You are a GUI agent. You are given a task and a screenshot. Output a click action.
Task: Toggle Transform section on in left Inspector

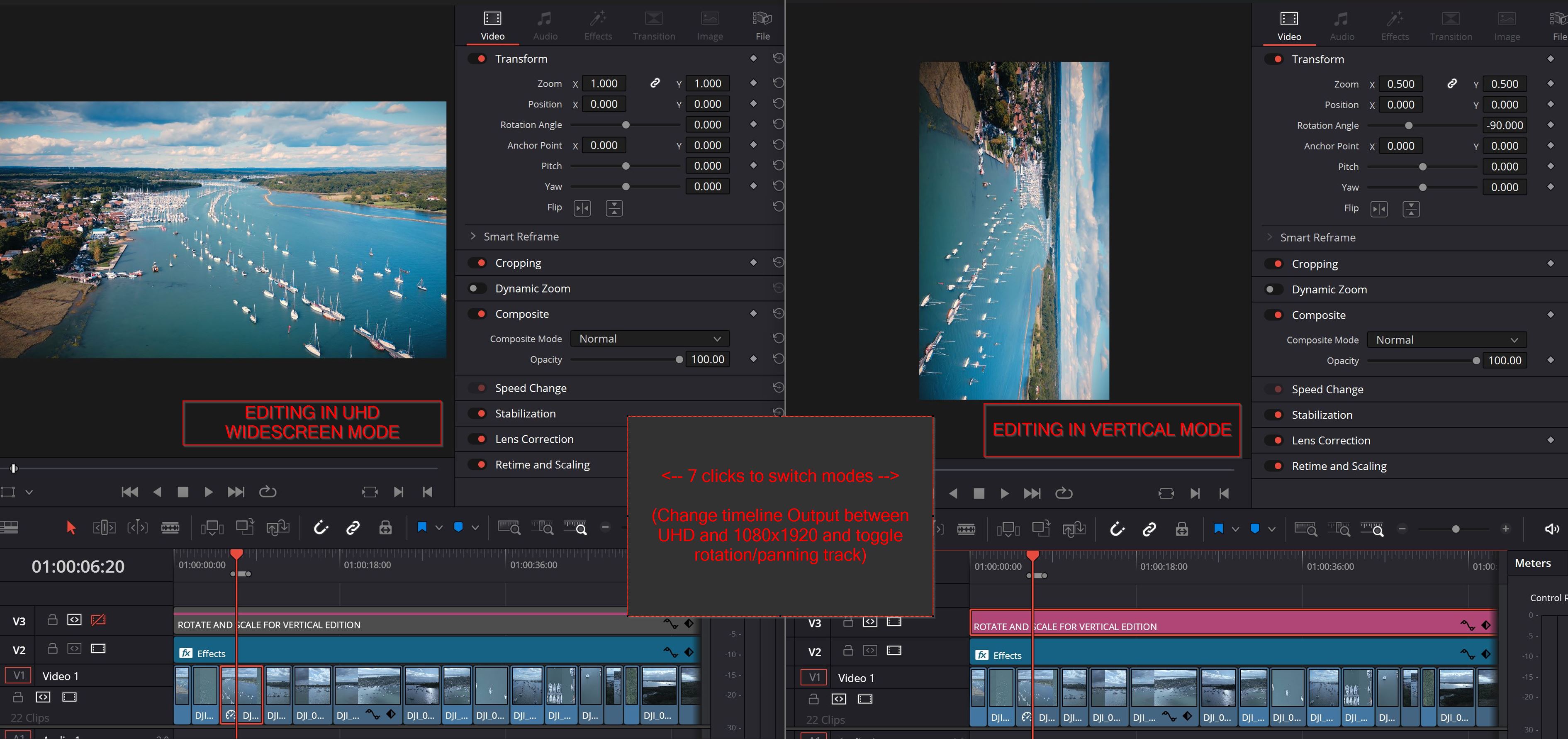point(477,59)
